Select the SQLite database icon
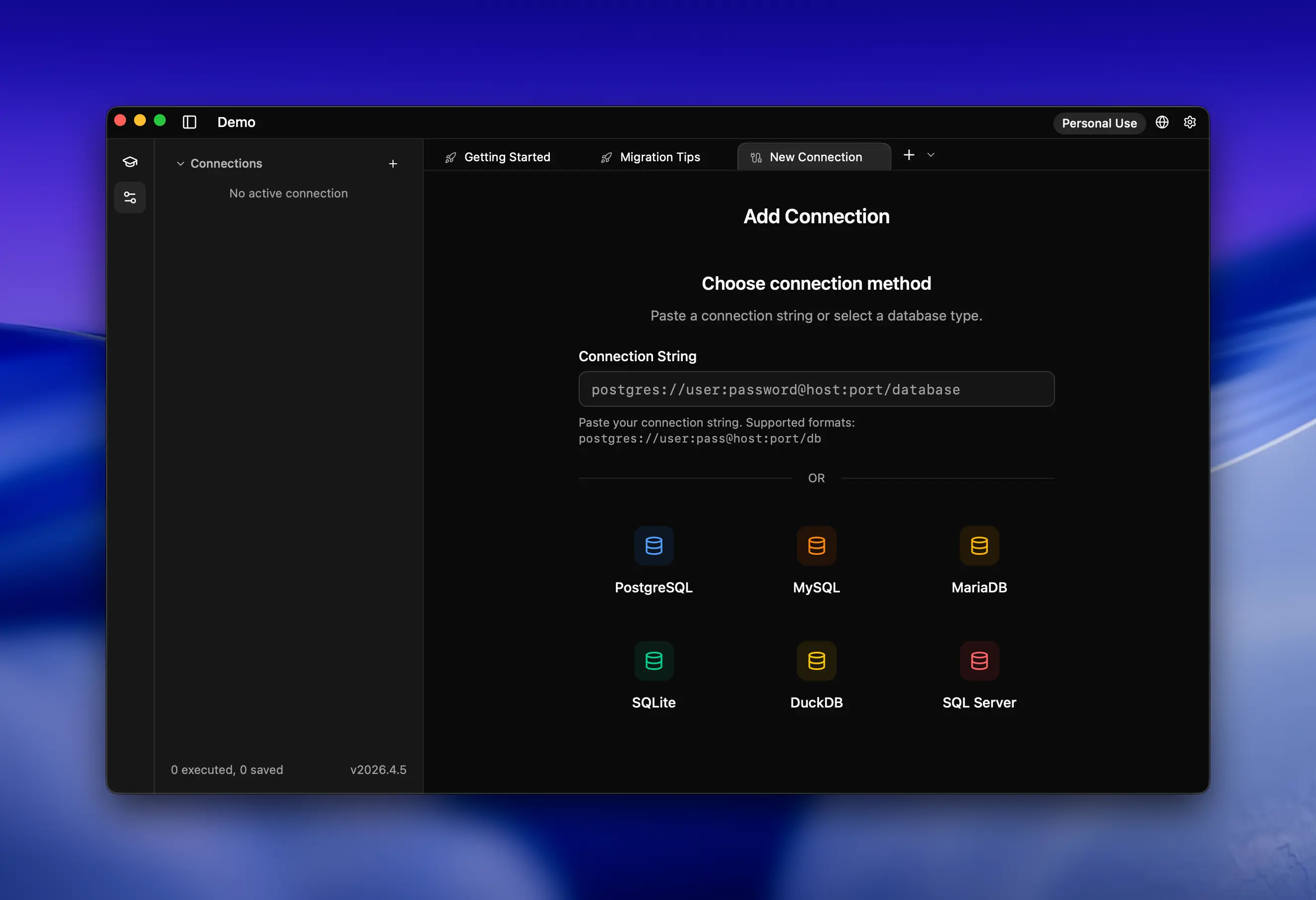 (654, 660)
